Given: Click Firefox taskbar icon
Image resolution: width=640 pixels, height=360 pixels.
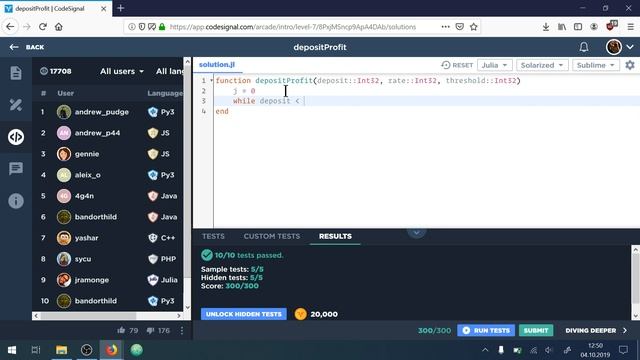Looking at the screenshot, I should click(111, 350).
